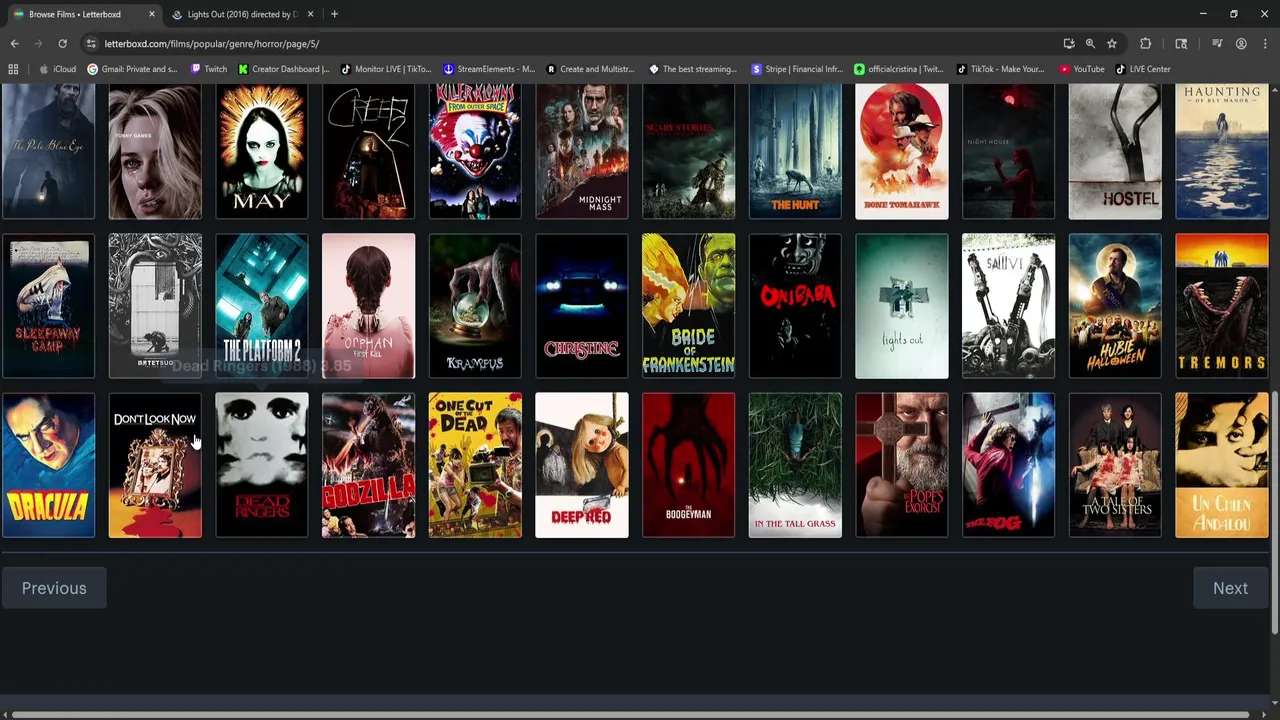Open The Hunt poster
1280x720 pixels.
[x=795, y=151]
